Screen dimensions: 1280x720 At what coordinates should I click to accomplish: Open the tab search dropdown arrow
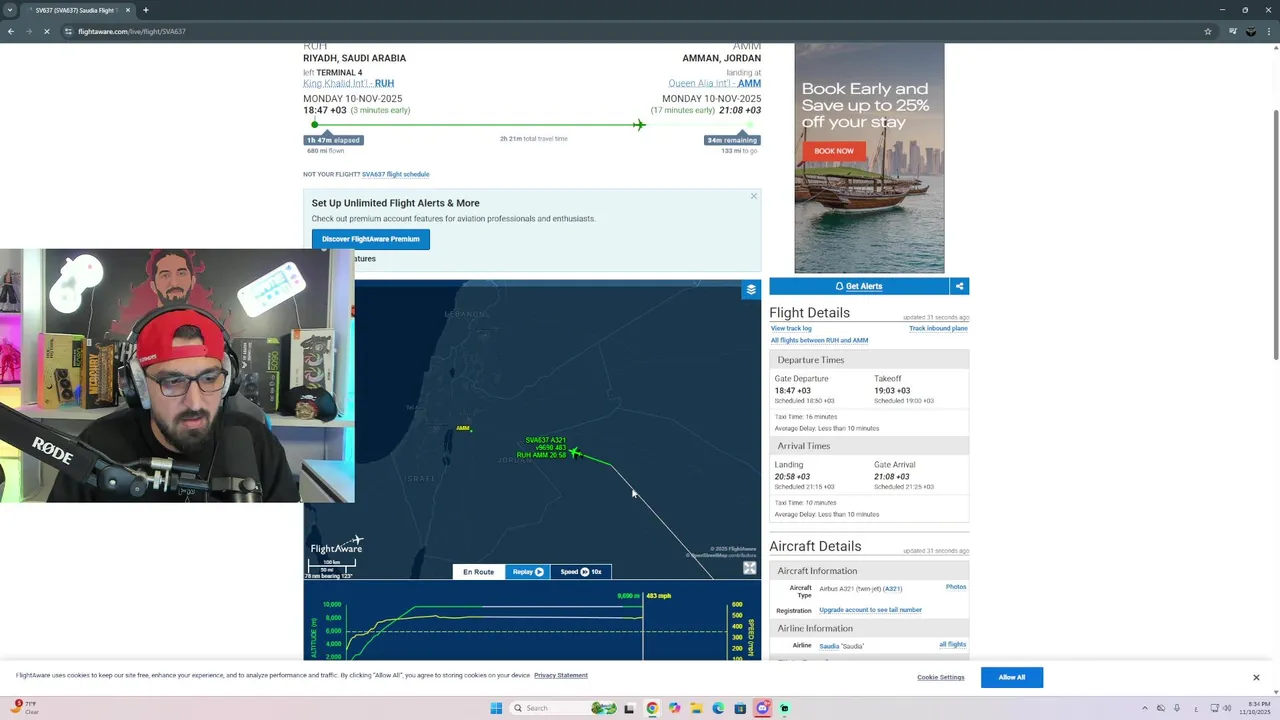10,10
